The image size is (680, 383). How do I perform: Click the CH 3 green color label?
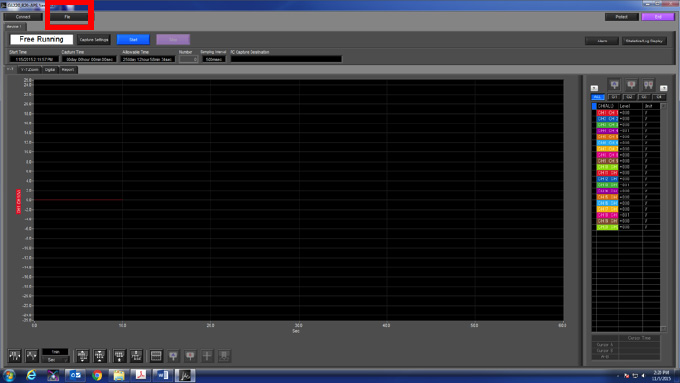(x=607, y=124)
